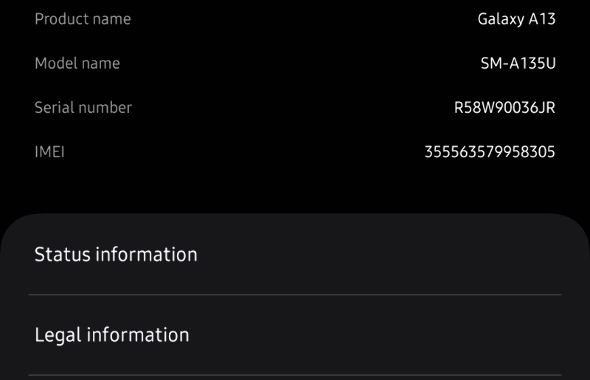Click the word Legal in Legal information
This screenshot has width=590, height=380.
(58, 335)
